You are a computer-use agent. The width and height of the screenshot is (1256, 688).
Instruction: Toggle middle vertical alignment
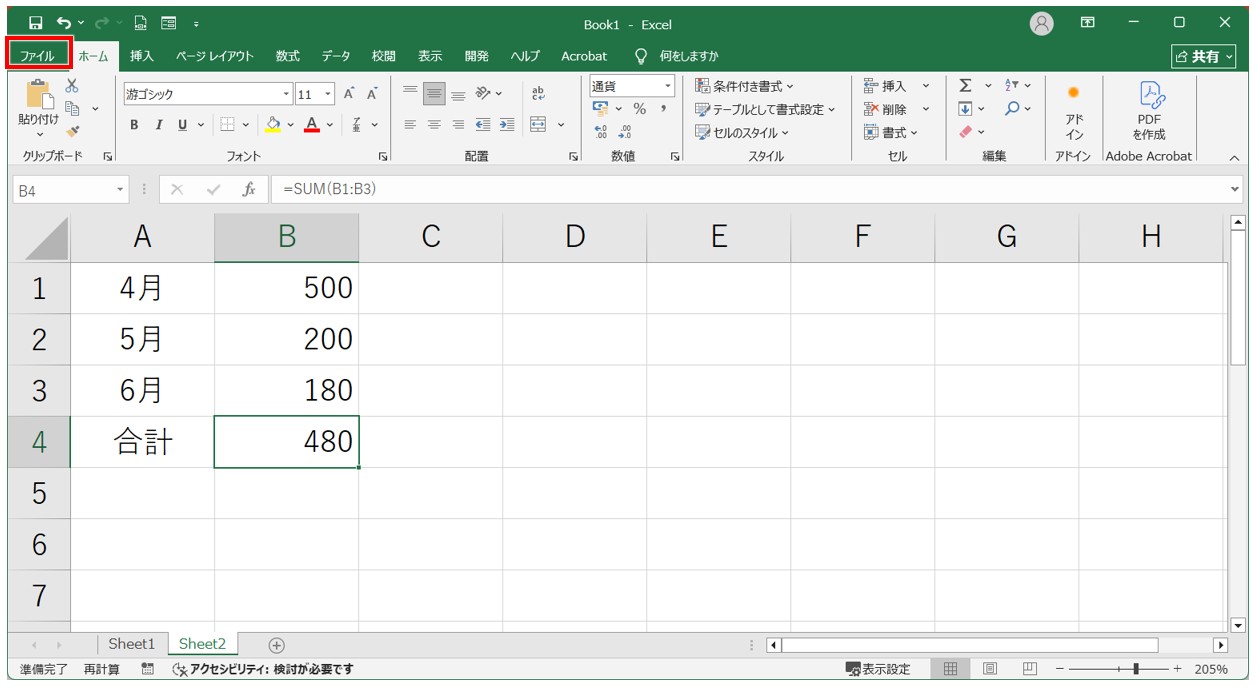click(x=434, y=94)
